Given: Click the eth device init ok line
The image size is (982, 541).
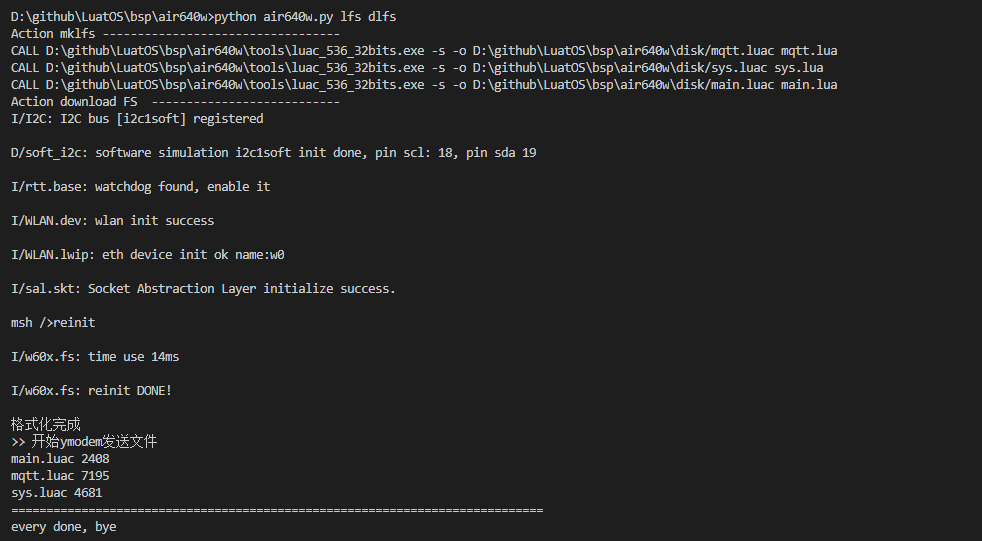Looking at the screenshot, I should [x=148, y=255].
